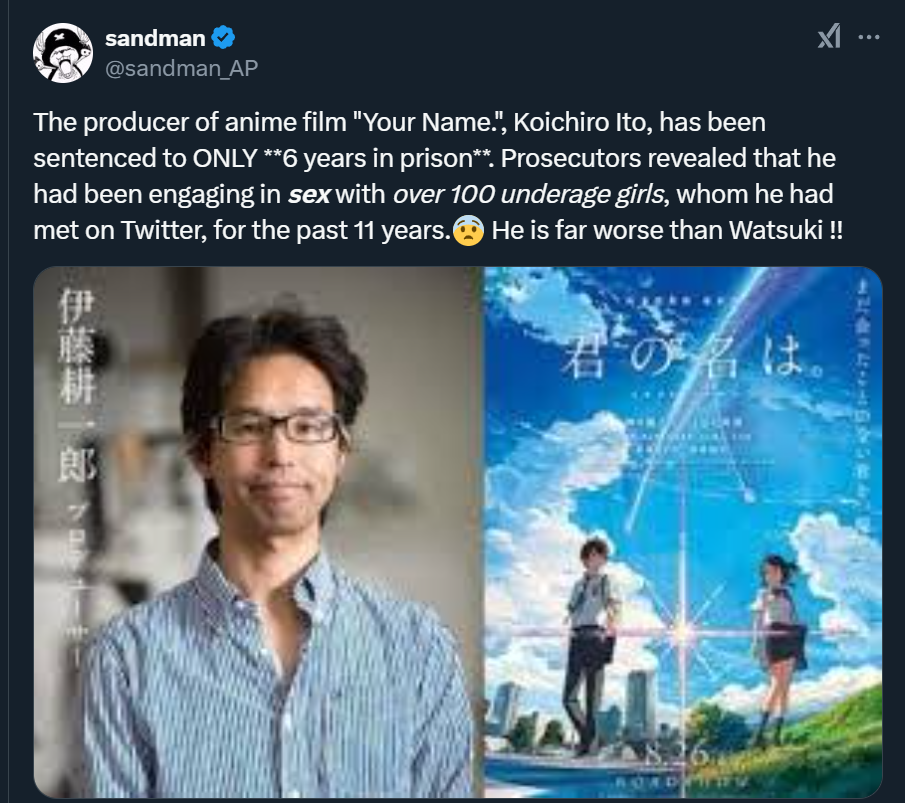
Task: Click the man's eyeglasses in the photo
Action: point(277,428)
